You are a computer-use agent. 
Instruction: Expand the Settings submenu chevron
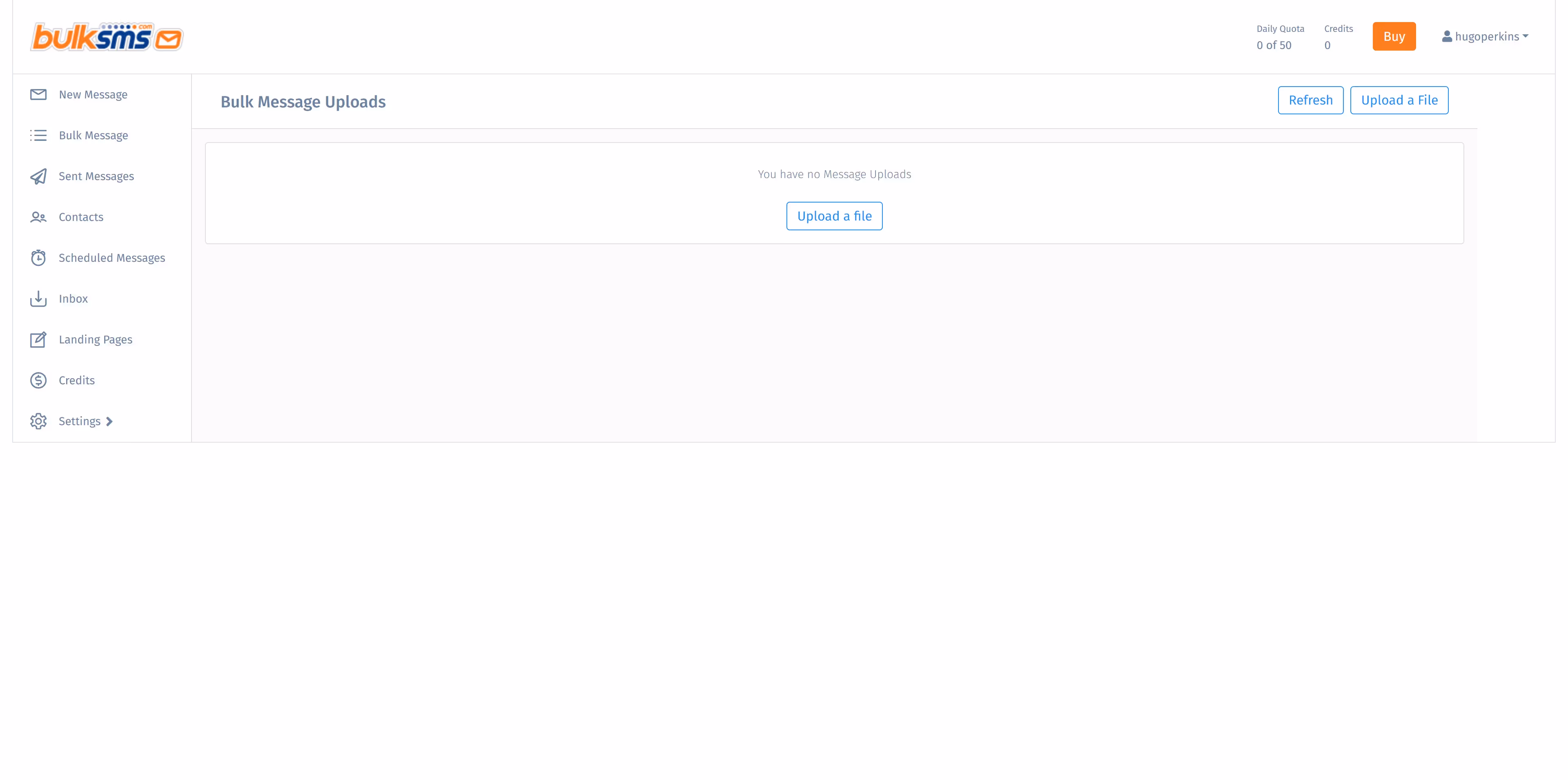tap(109, 421)
